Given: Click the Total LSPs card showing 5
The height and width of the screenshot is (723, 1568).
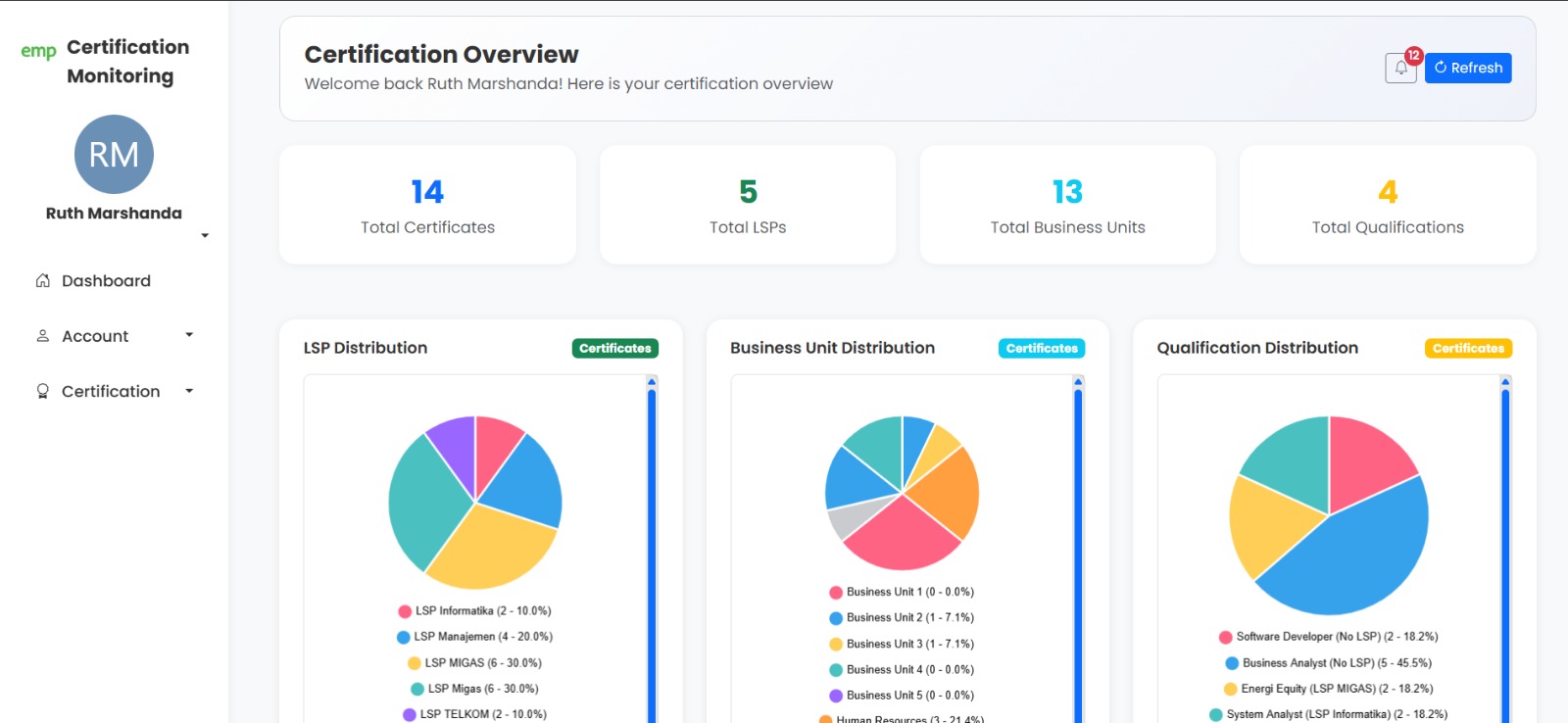Looking at the screenshot, I should click(x=748, y=205).
